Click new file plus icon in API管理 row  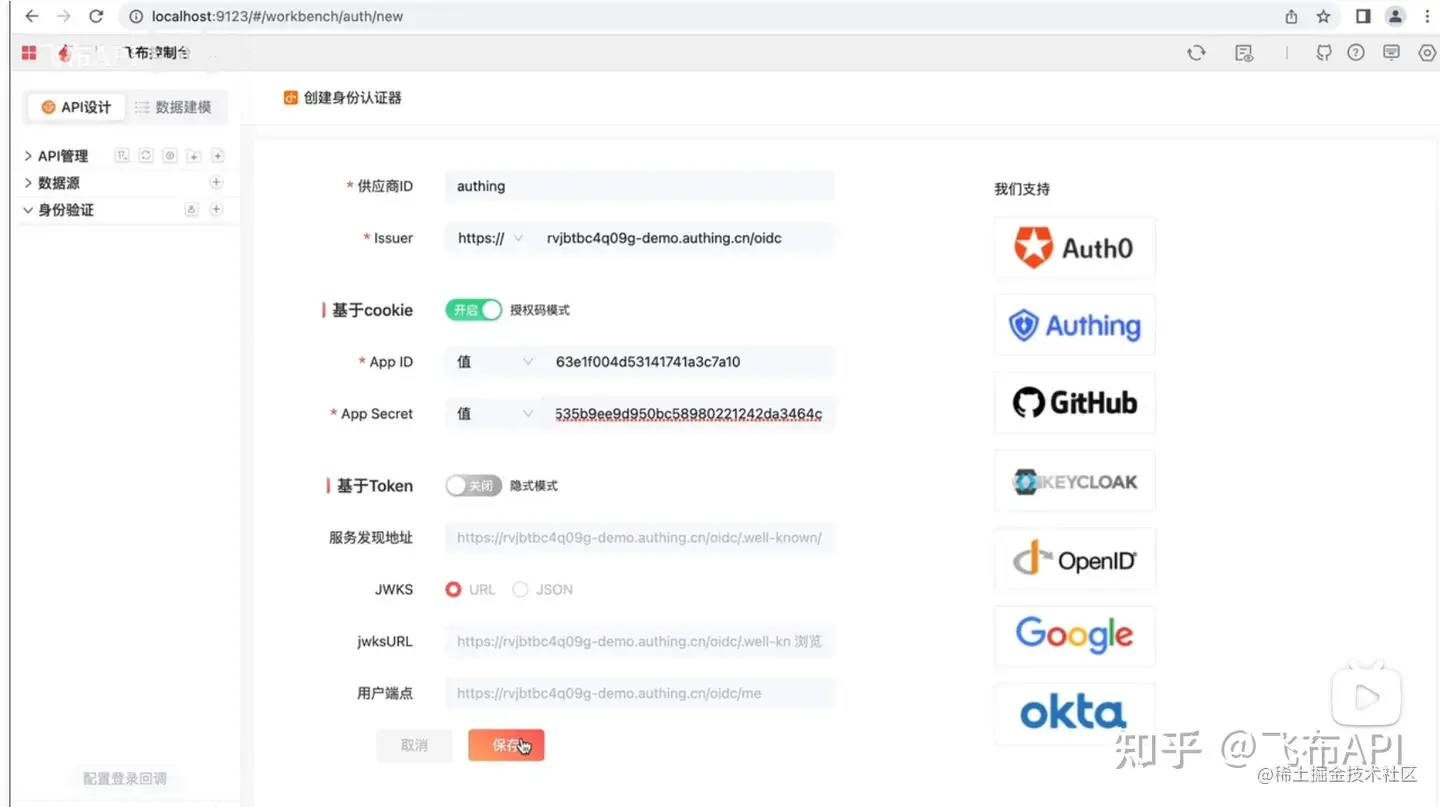pyautogui.click(x=217, y=155)
